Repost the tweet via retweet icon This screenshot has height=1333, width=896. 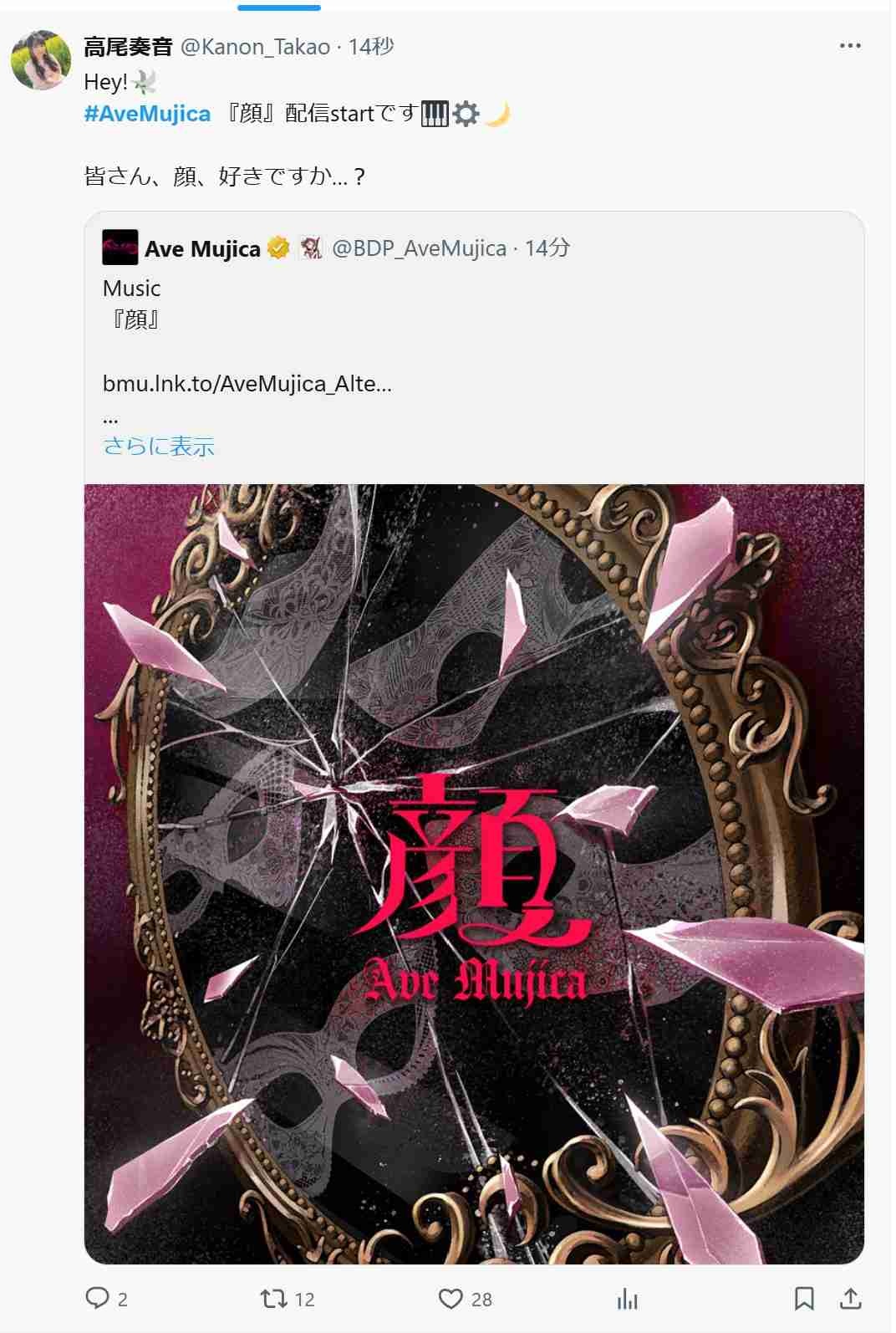pyautogui.click(x=272, y=1298)
